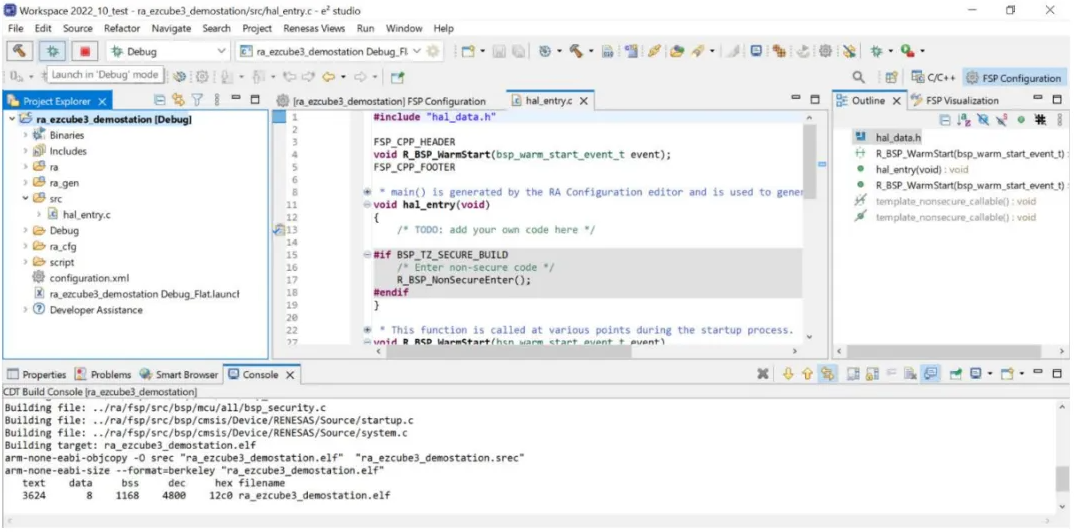
Task: Open Project Explorer view menu dots
Action: click(x=216, y=100)
